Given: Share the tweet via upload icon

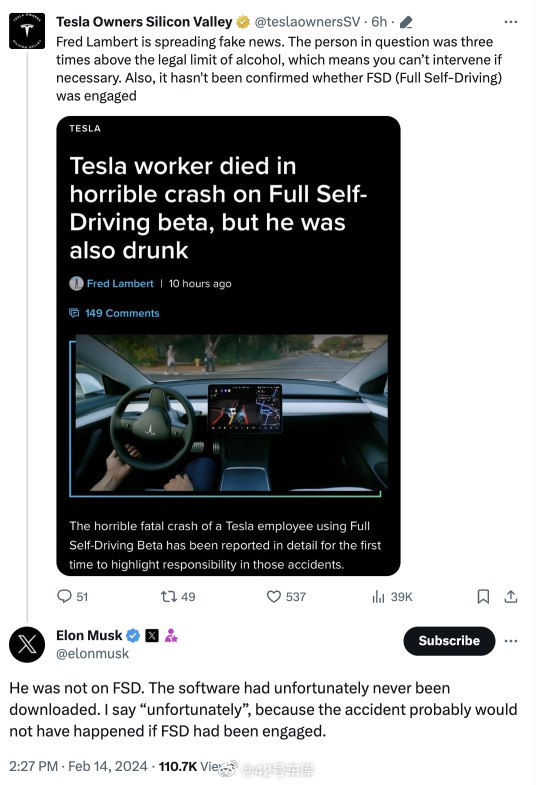Looking at the screenshot, I should 510,596.
